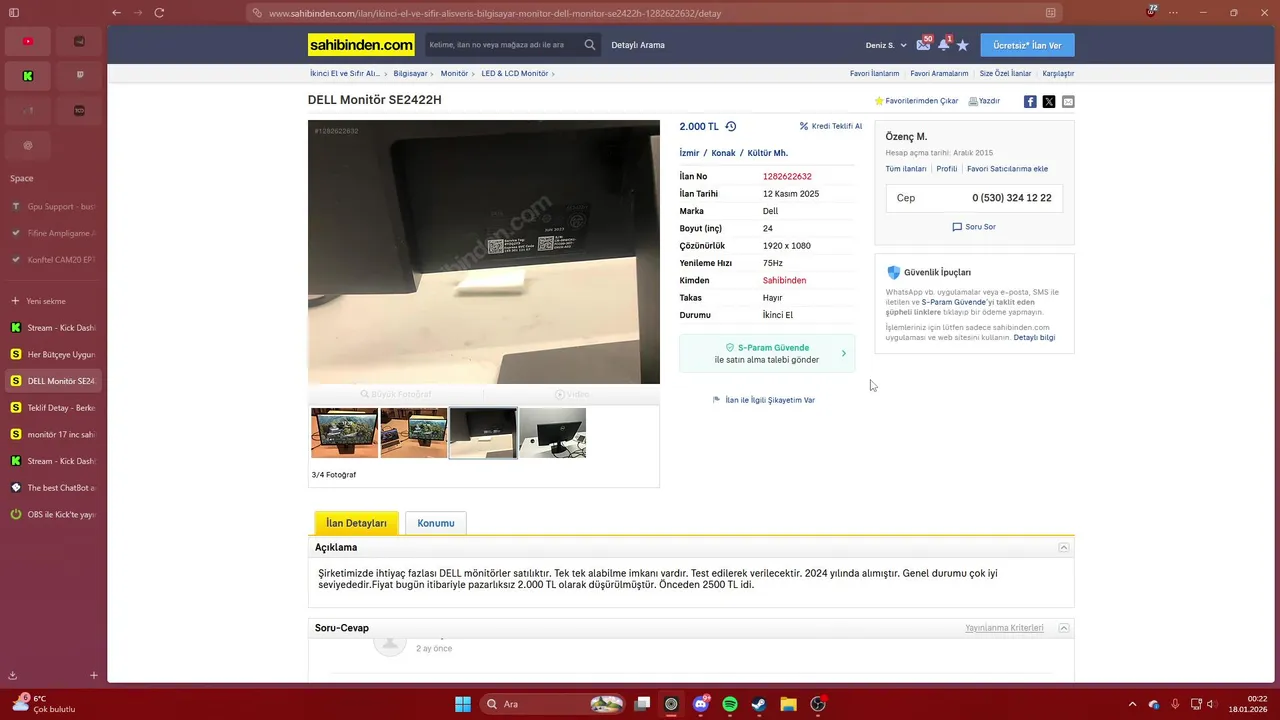Open Bilgisayar breadcrumb category

tap(410, 73)
